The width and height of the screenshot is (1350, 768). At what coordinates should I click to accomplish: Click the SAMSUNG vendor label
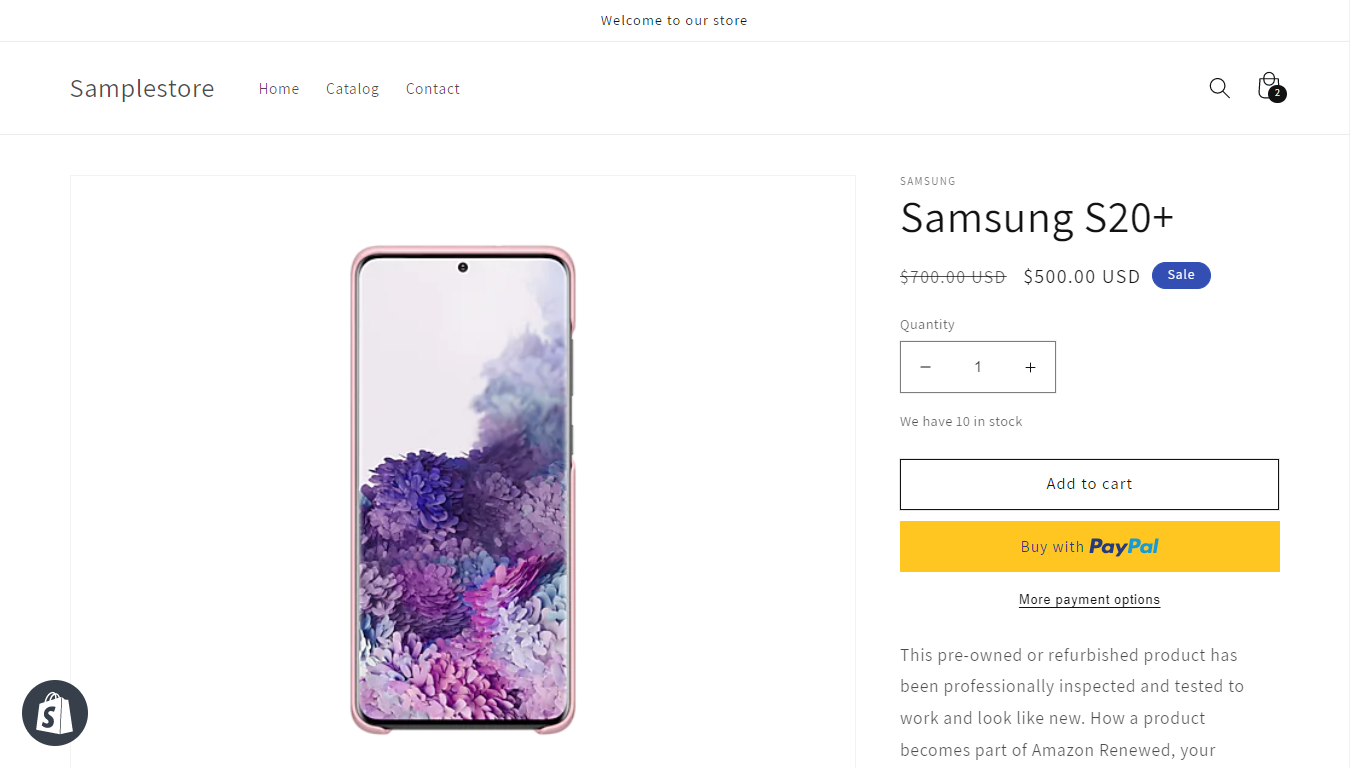[x=928, y=181]
